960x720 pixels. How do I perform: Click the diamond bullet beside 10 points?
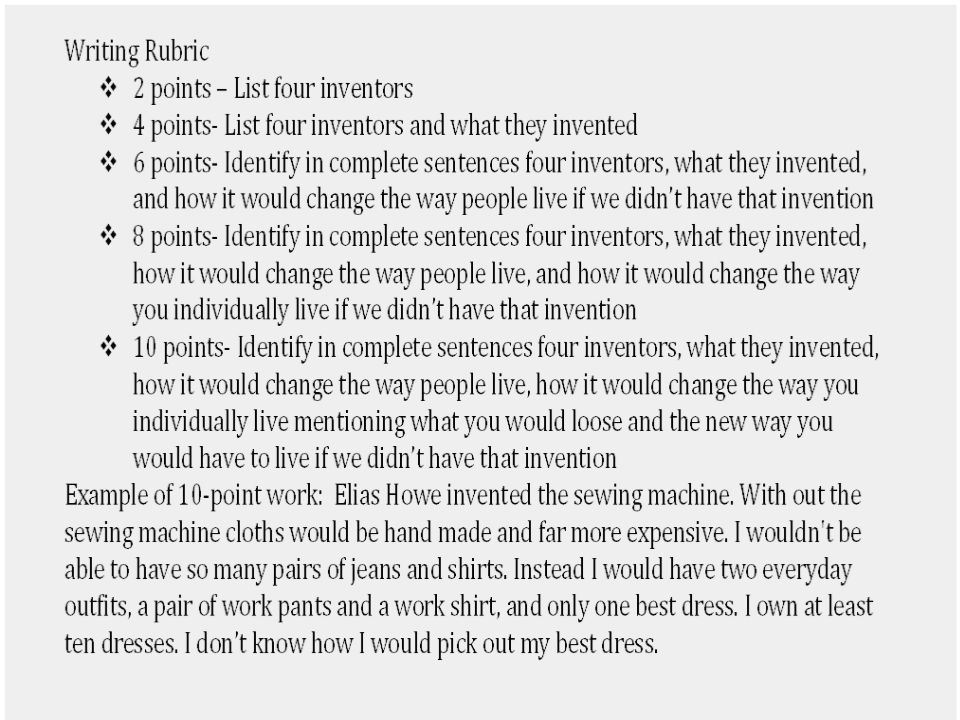[108, 347]
